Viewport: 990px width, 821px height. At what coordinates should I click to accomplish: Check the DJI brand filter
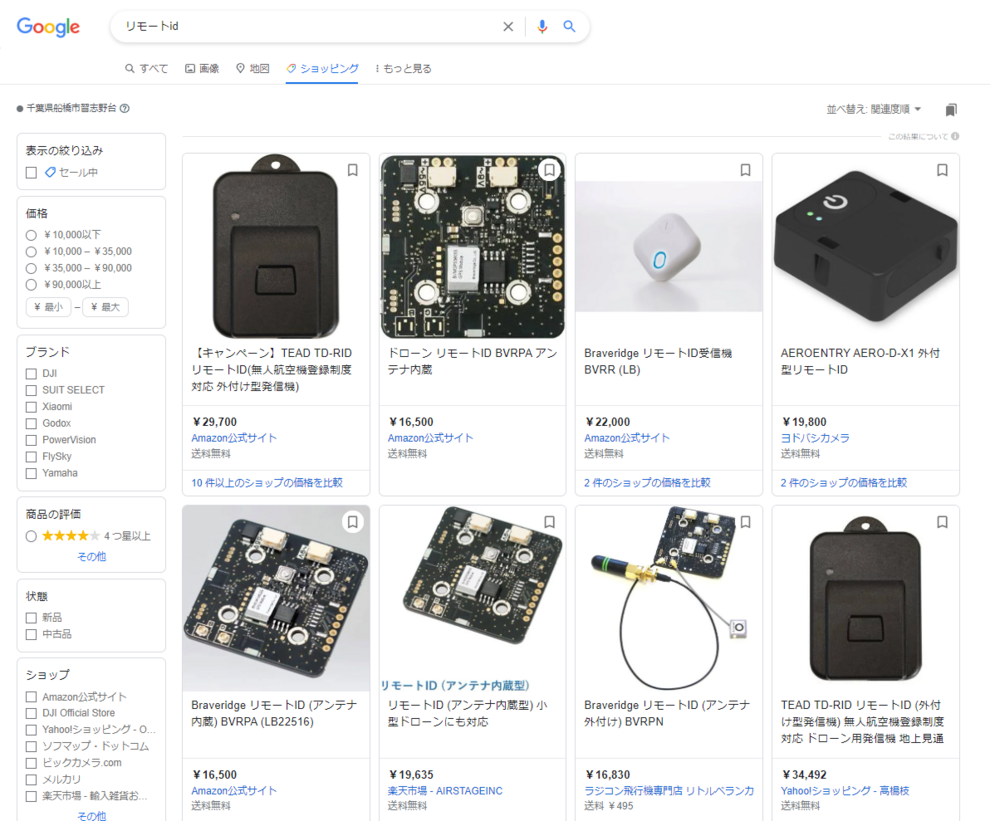coord(31,373)
